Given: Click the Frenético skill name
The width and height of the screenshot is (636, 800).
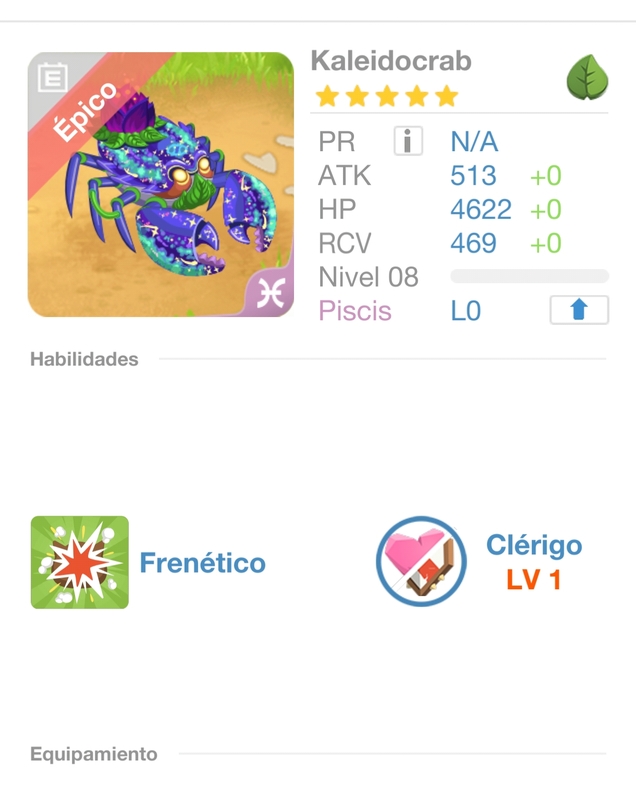Looking at the screenshot, I should (x=202, y=562).
